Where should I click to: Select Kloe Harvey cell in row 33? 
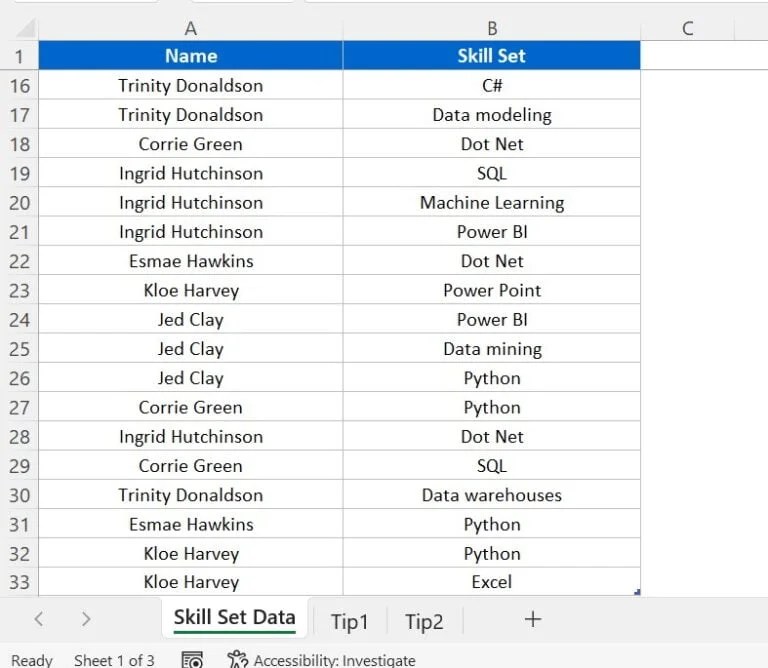(191, 582)
